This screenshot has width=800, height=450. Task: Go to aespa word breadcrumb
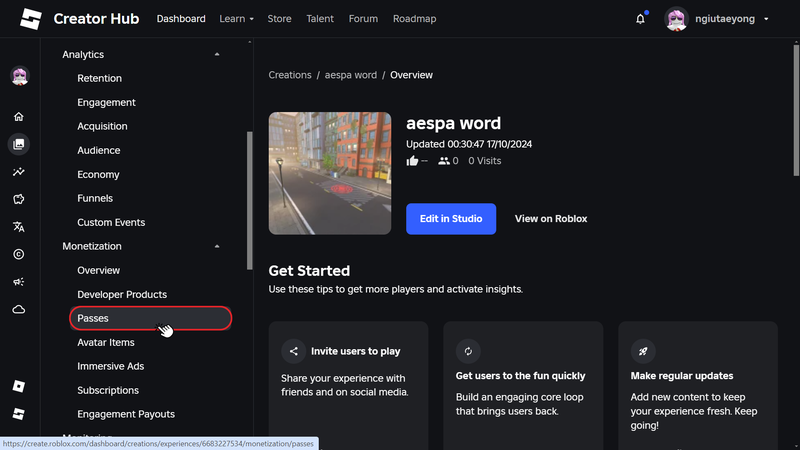point(351,75)
